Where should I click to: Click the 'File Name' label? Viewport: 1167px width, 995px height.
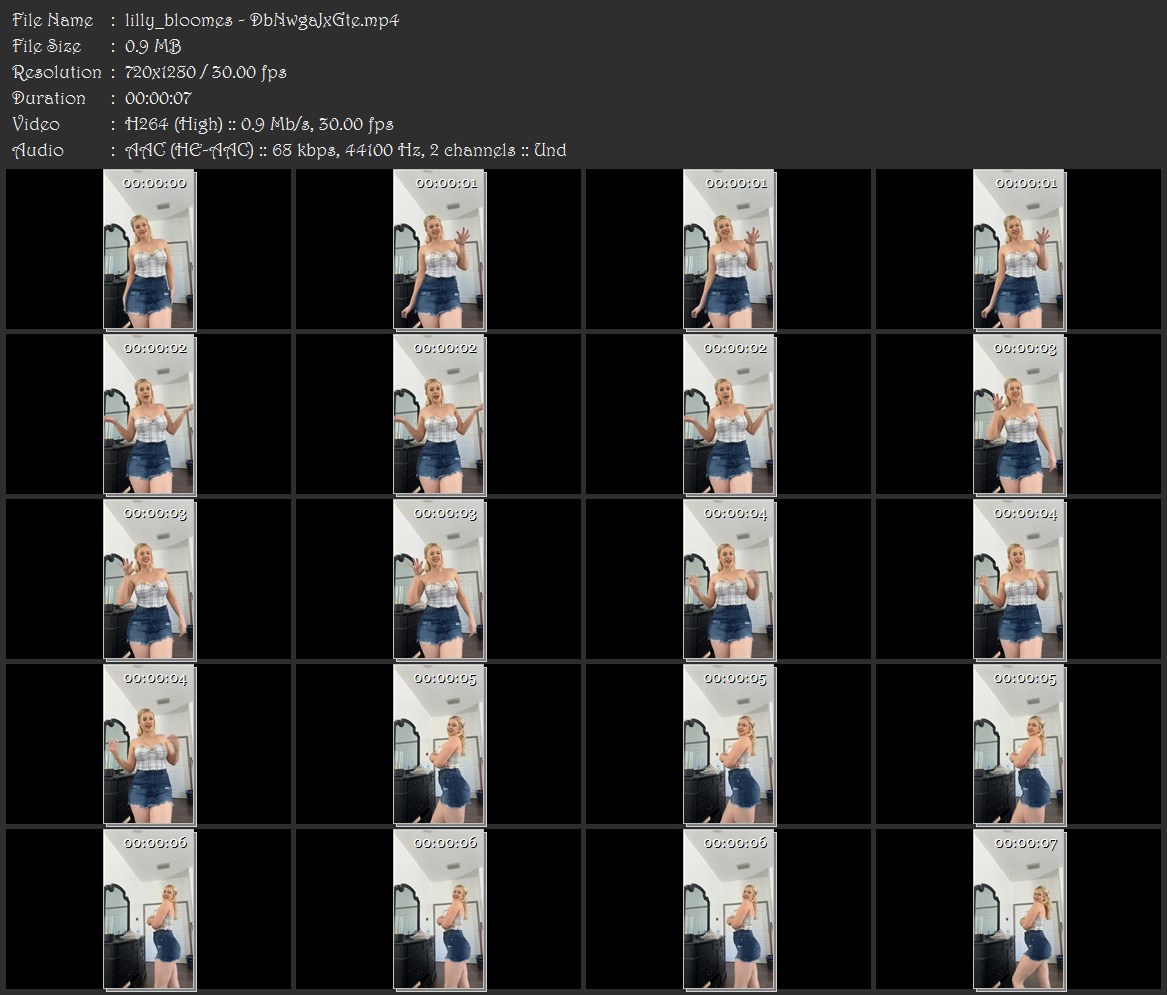pos(53,20)
